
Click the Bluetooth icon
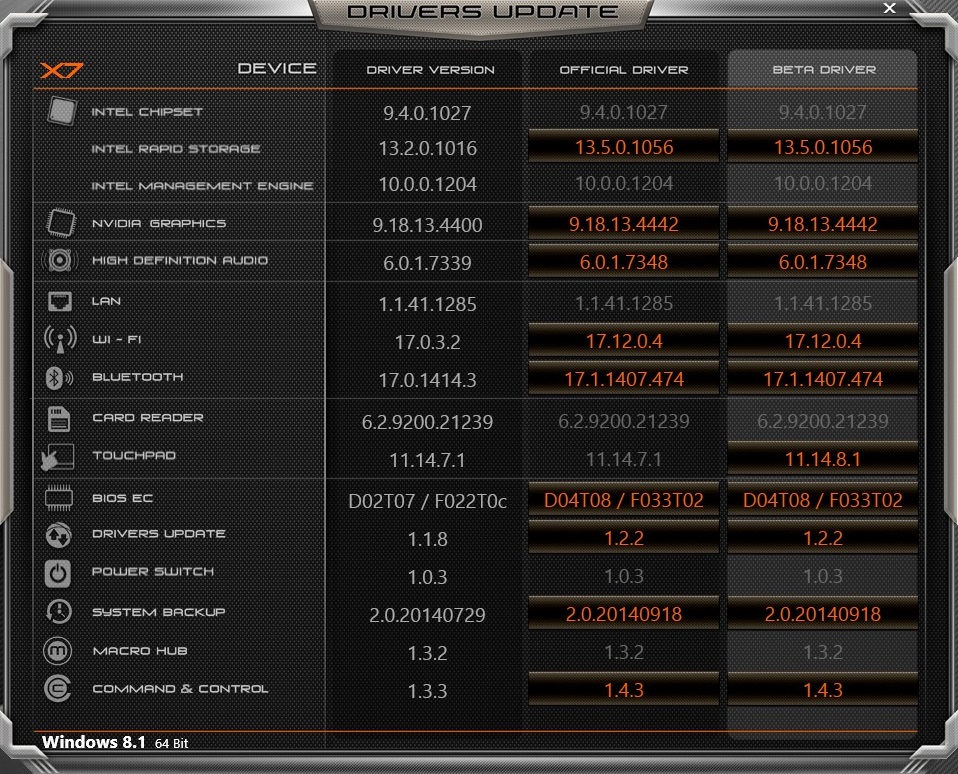(59, 378)
